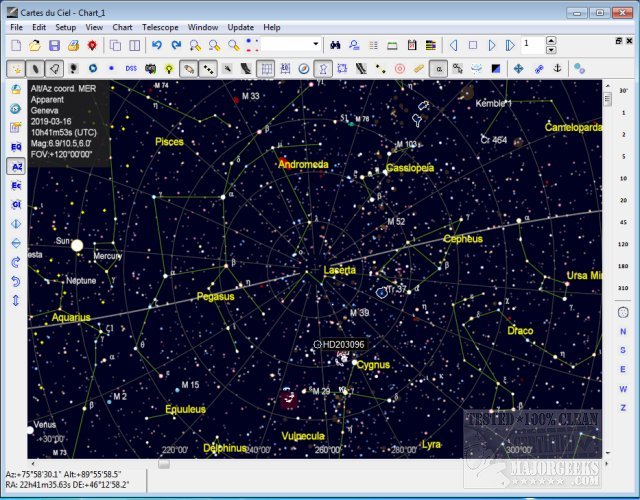Click the vertical scrollbar thumb beside chart

pyautogui.click(x=607, y=98)
